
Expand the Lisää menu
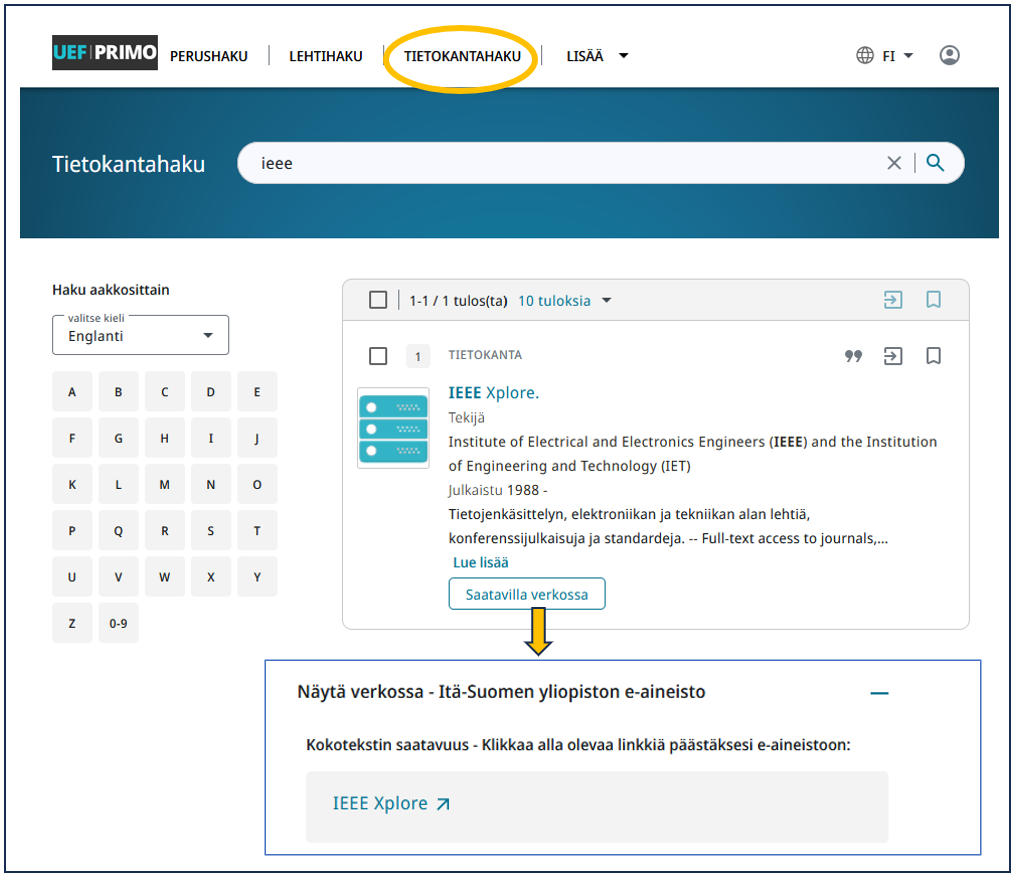[x=597, y=56]
